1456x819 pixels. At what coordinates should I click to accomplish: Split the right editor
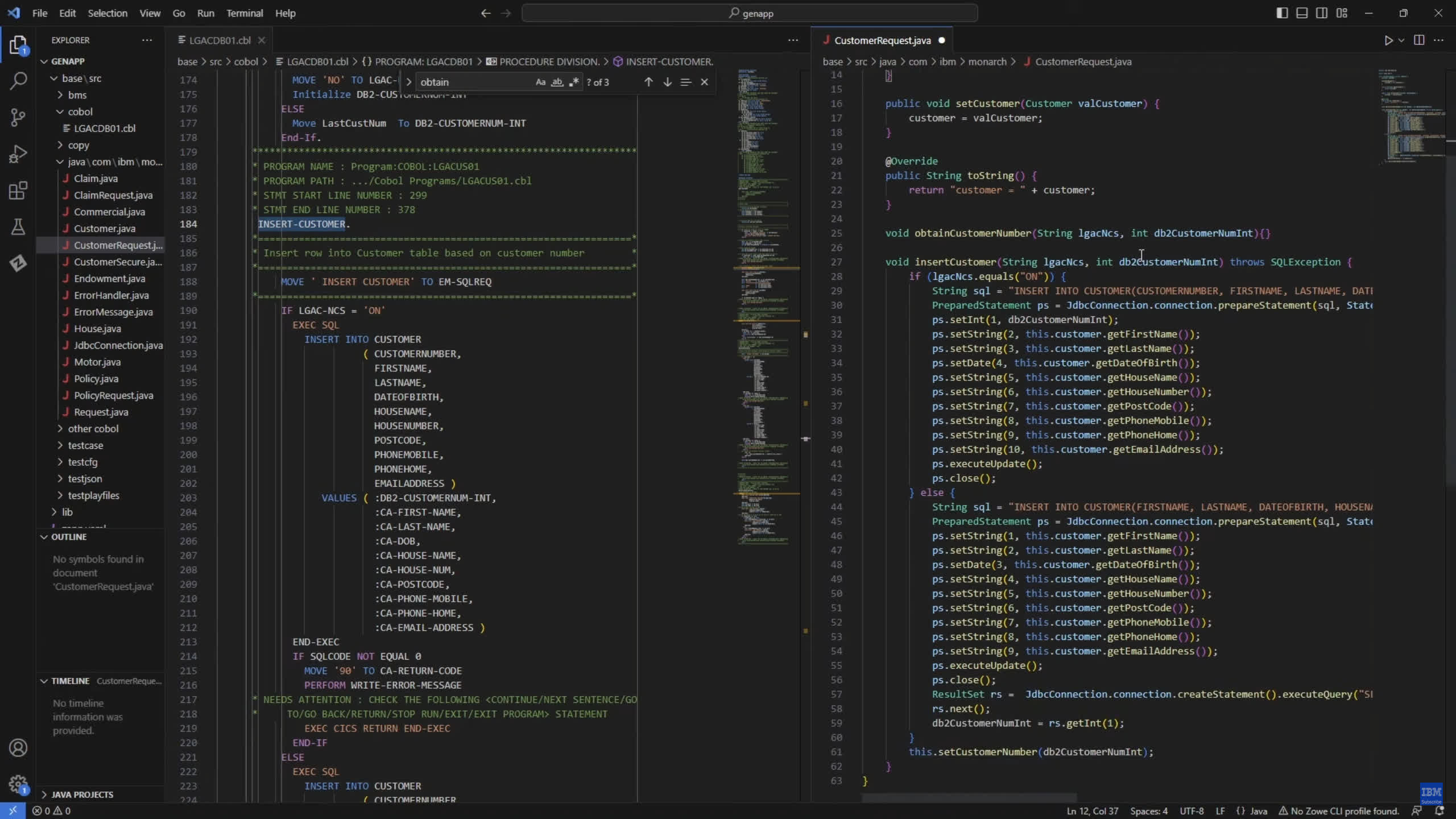tap(1419, 40)
